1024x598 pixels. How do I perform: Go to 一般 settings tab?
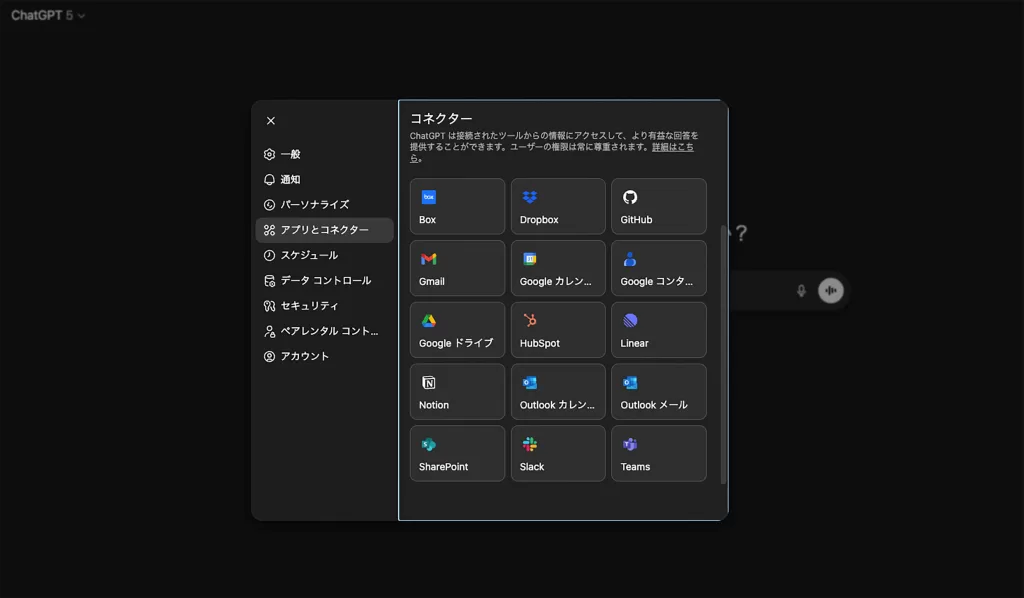coord(290,155)
